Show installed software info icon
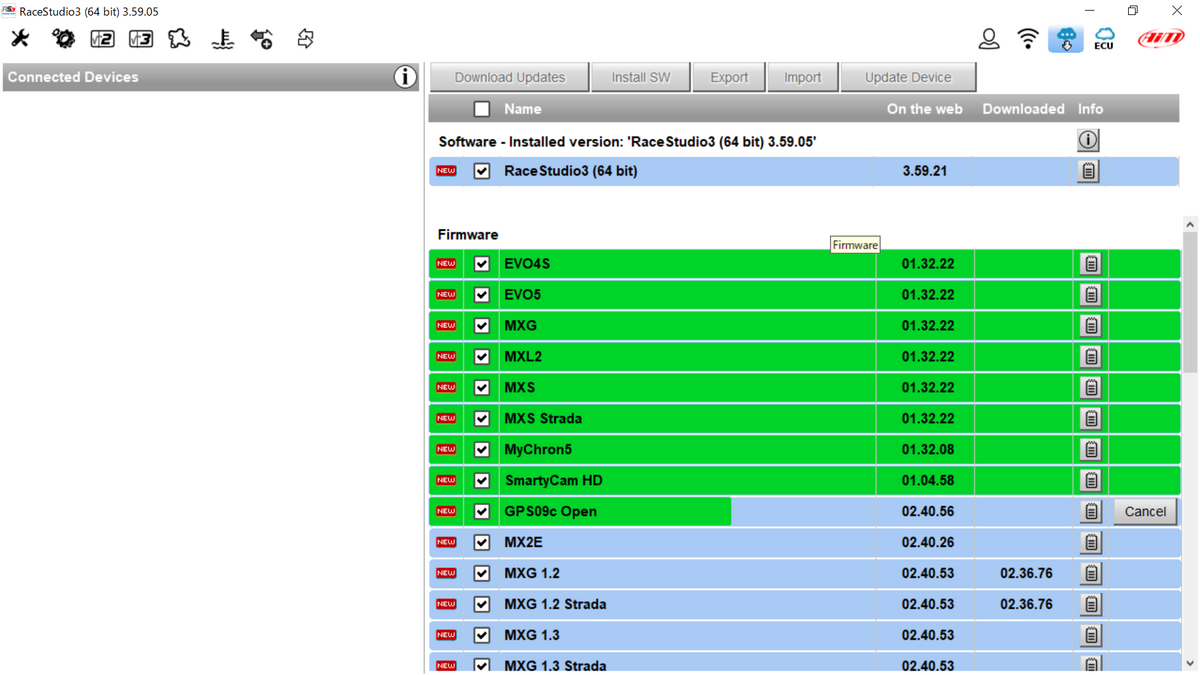Image resolution: width=1200 pixels, height=675 pixels. (x=1088, y=140)
